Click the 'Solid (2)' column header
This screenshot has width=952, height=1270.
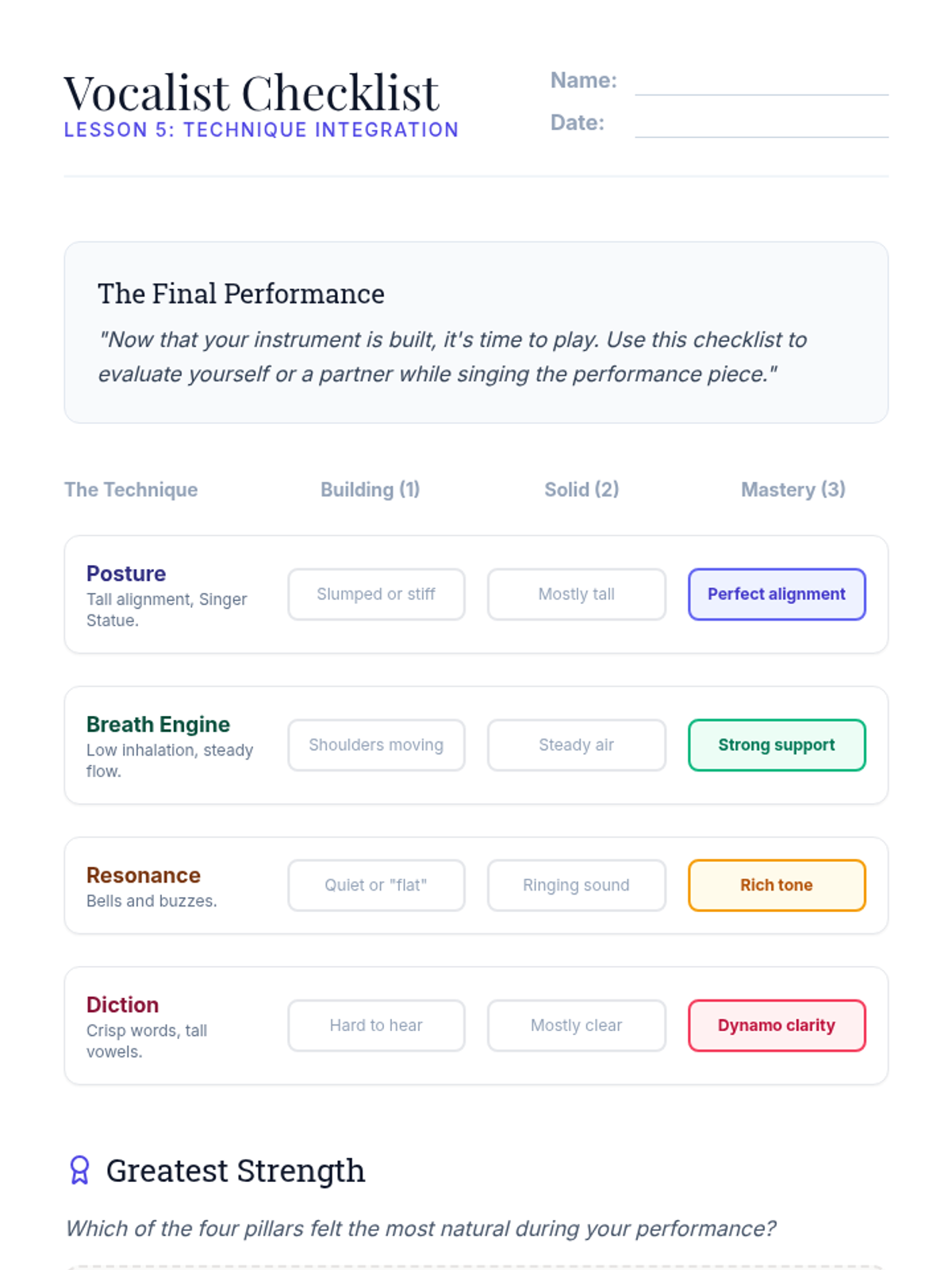point(582,490)
